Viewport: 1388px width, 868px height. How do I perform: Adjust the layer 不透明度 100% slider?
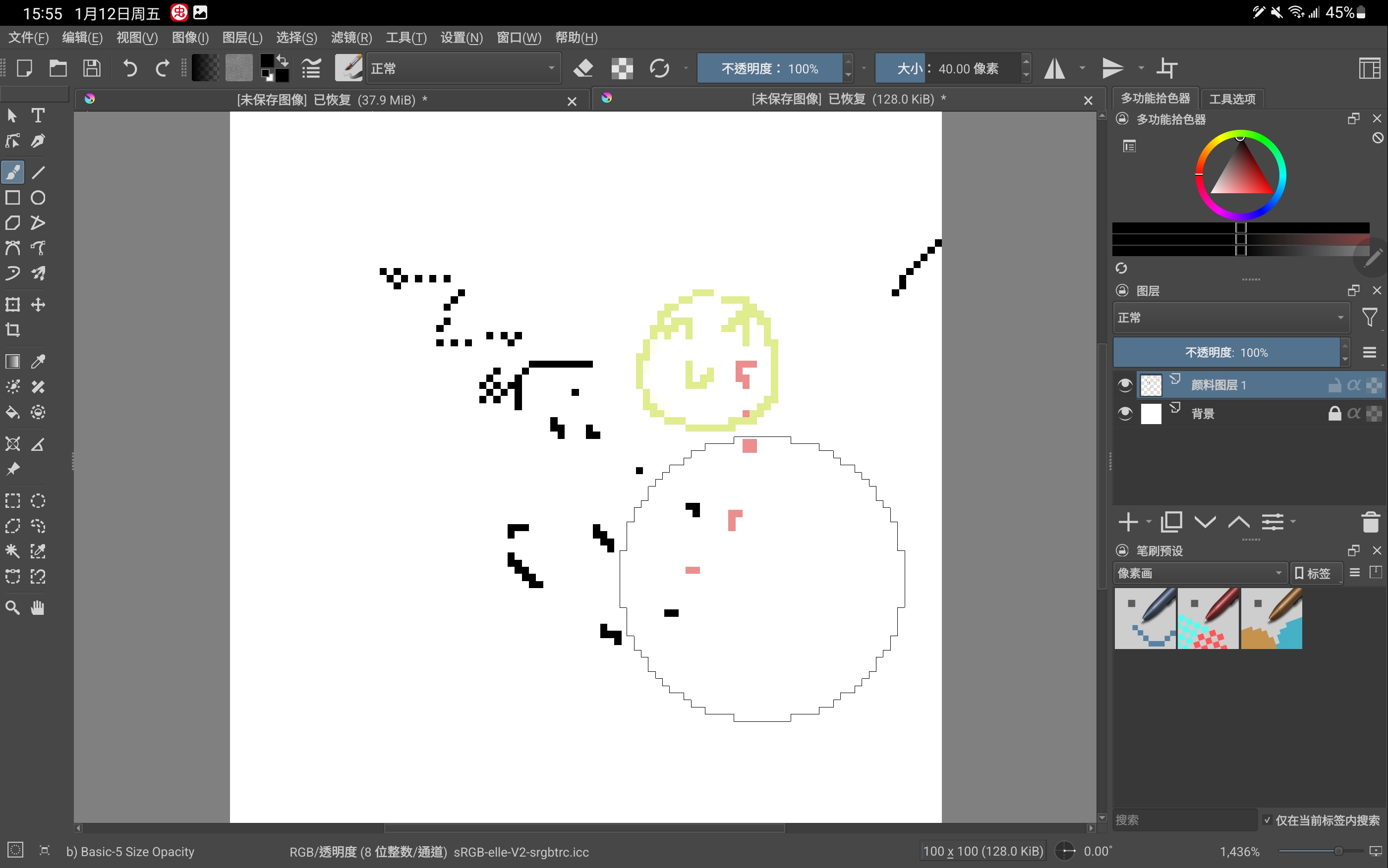point(1225,352)
